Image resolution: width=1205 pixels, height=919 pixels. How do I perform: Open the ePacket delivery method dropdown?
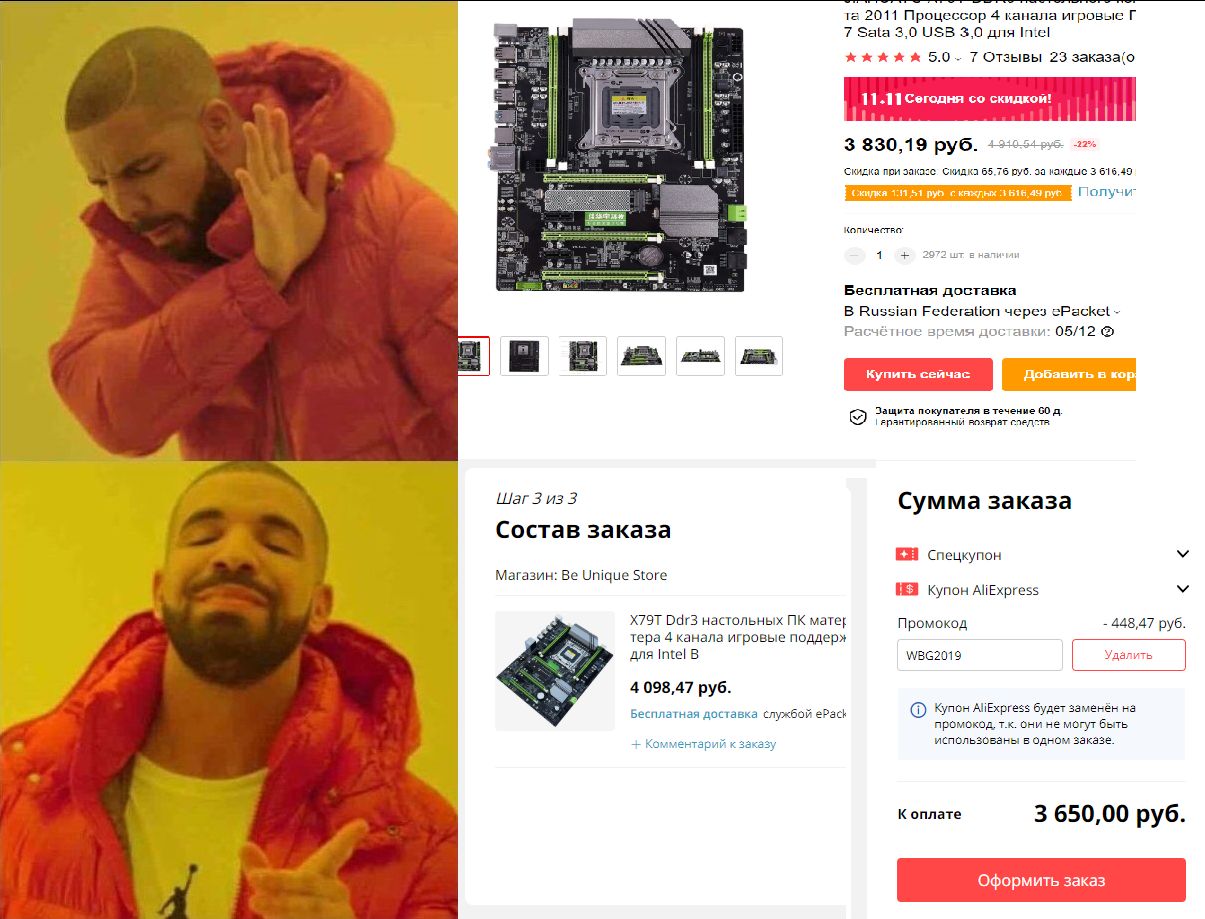click(1117, 311)
